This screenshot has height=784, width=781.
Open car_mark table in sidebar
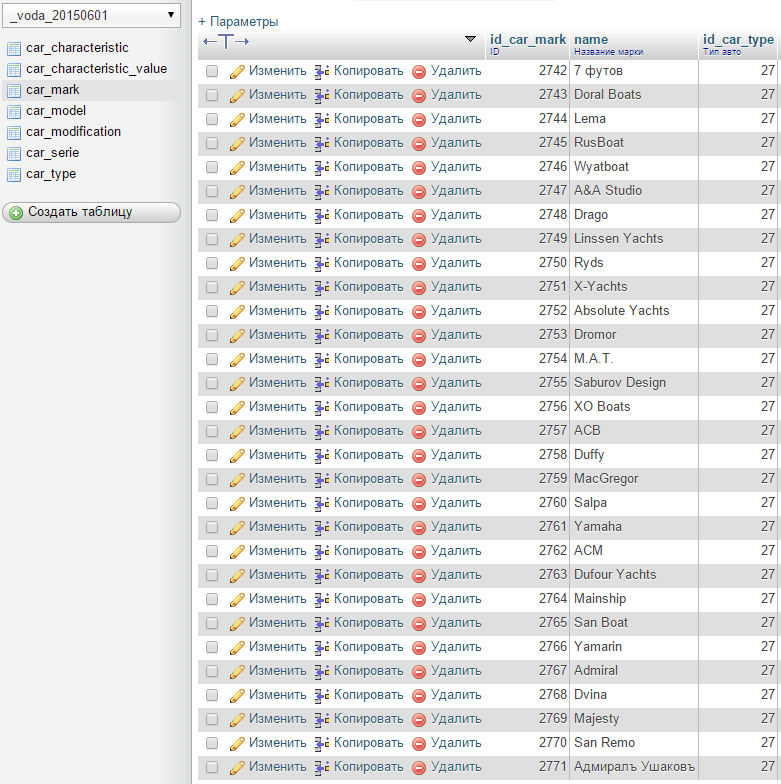52,90
